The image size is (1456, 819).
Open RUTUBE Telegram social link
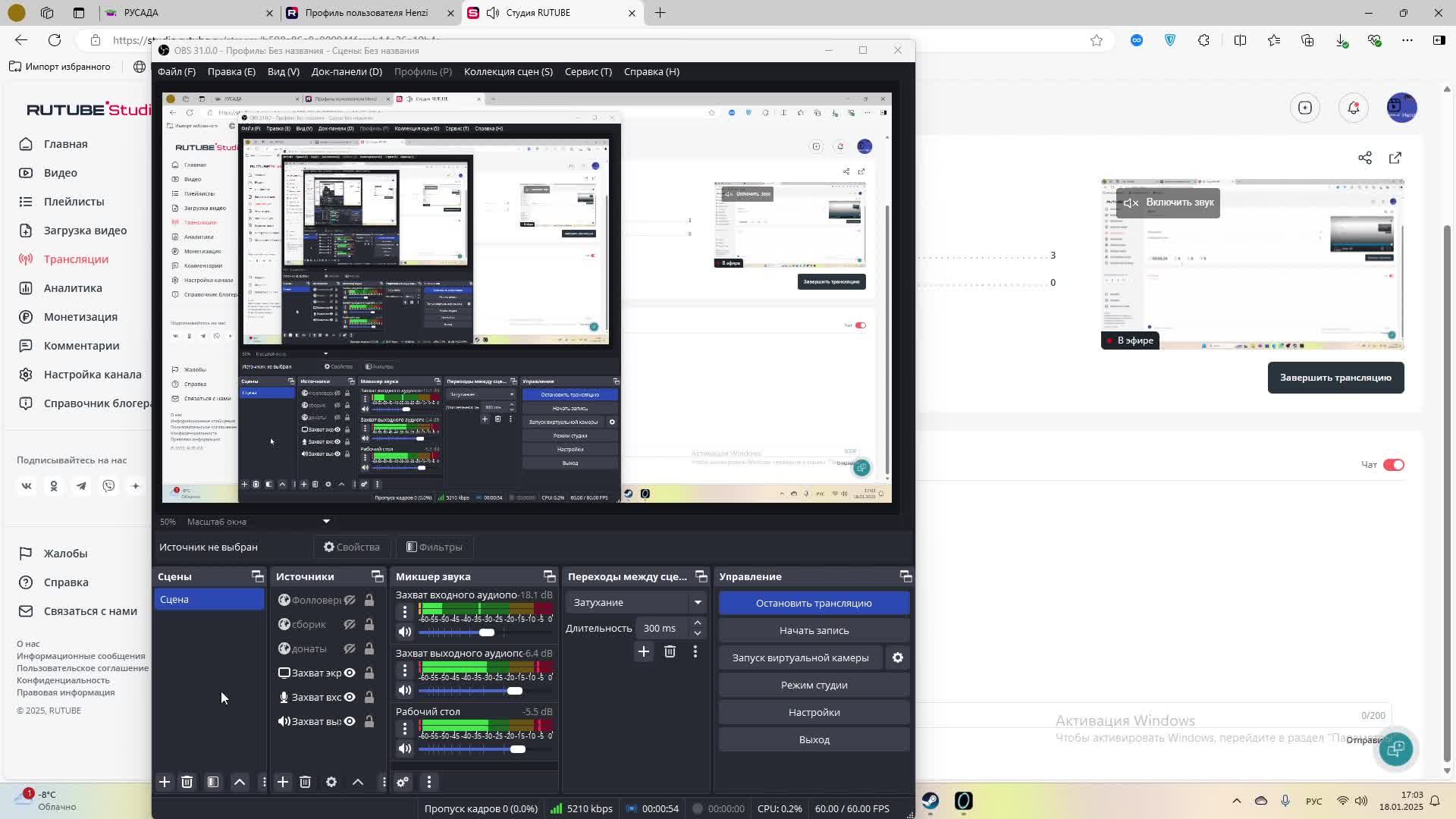(81, 486)
